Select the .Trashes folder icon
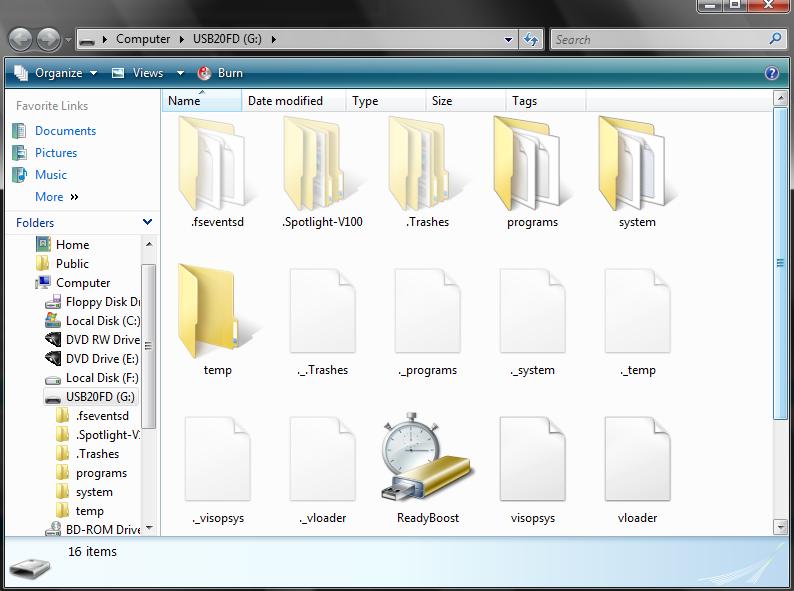 427,163
